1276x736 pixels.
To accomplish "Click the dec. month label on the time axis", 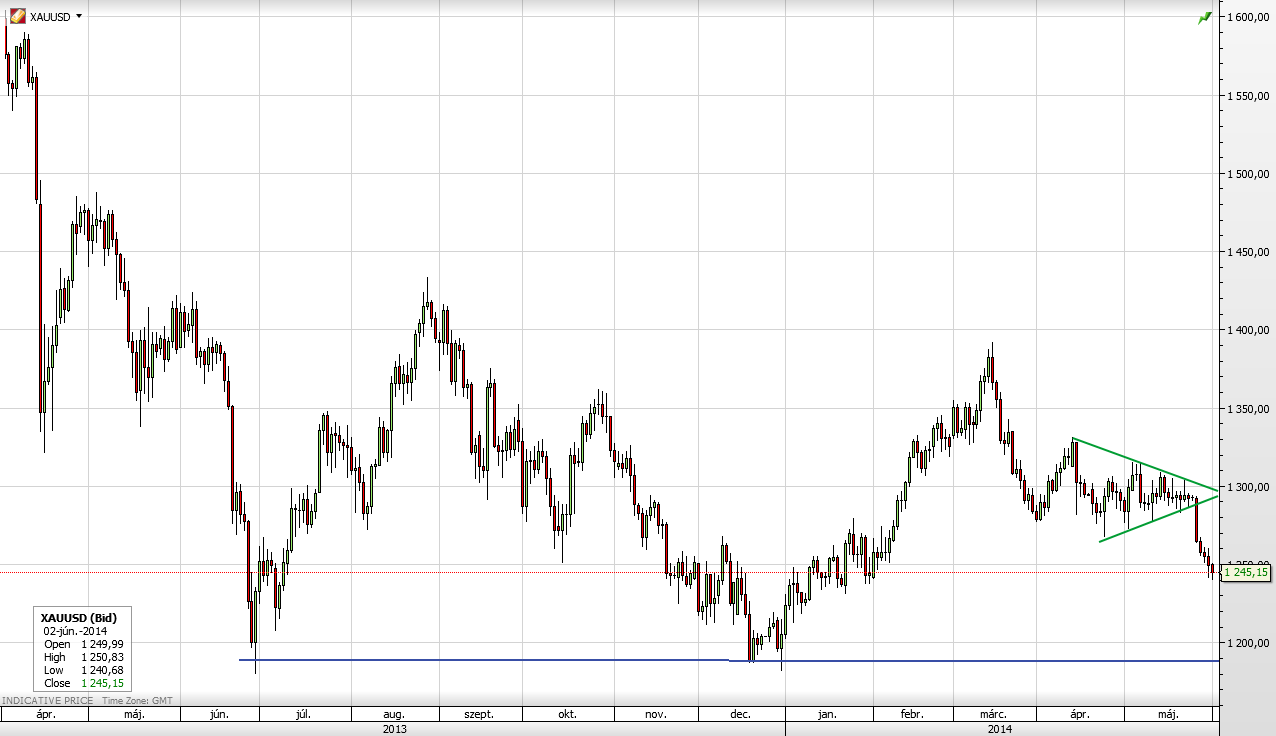I will pyautogui.click(x=741, y=715).
